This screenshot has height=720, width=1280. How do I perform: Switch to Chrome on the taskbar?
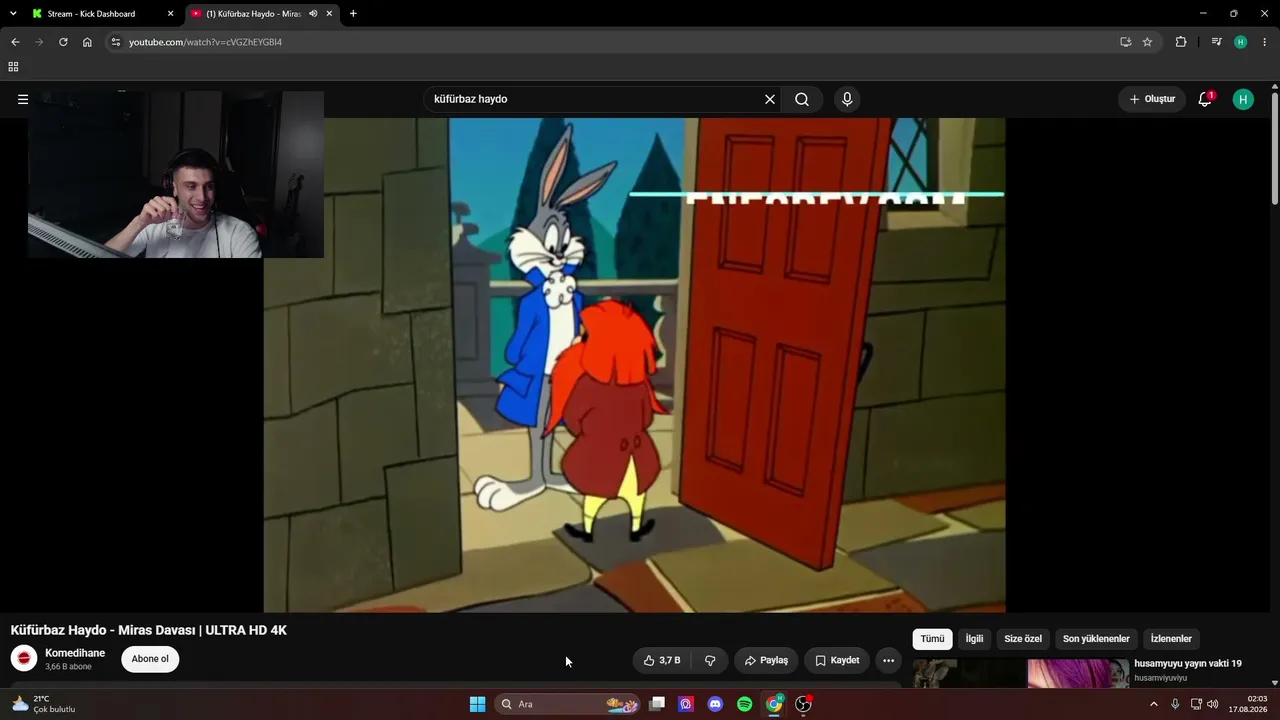pos(774,704)
